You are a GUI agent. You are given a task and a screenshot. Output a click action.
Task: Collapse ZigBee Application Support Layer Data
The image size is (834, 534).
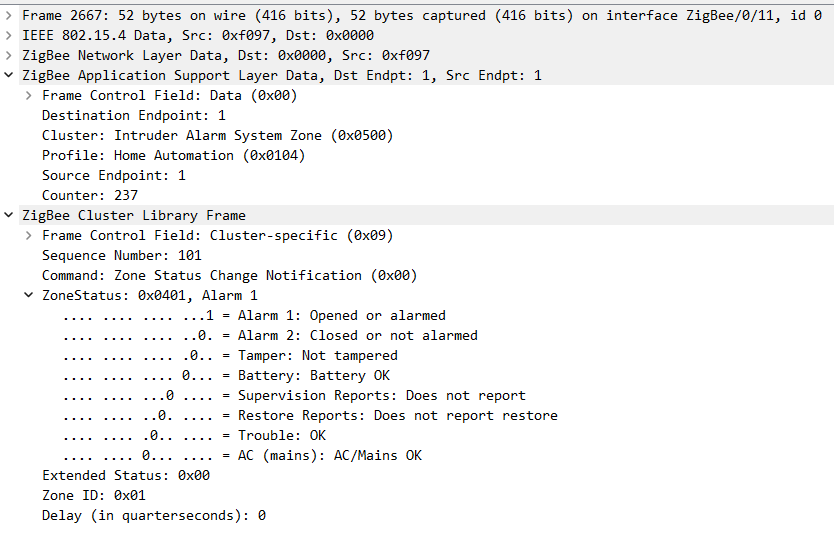click(x=10, y=76)
